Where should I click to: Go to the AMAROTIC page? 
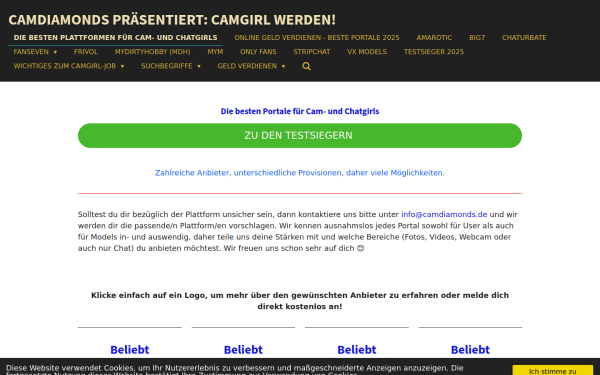(x=434, y=38)
